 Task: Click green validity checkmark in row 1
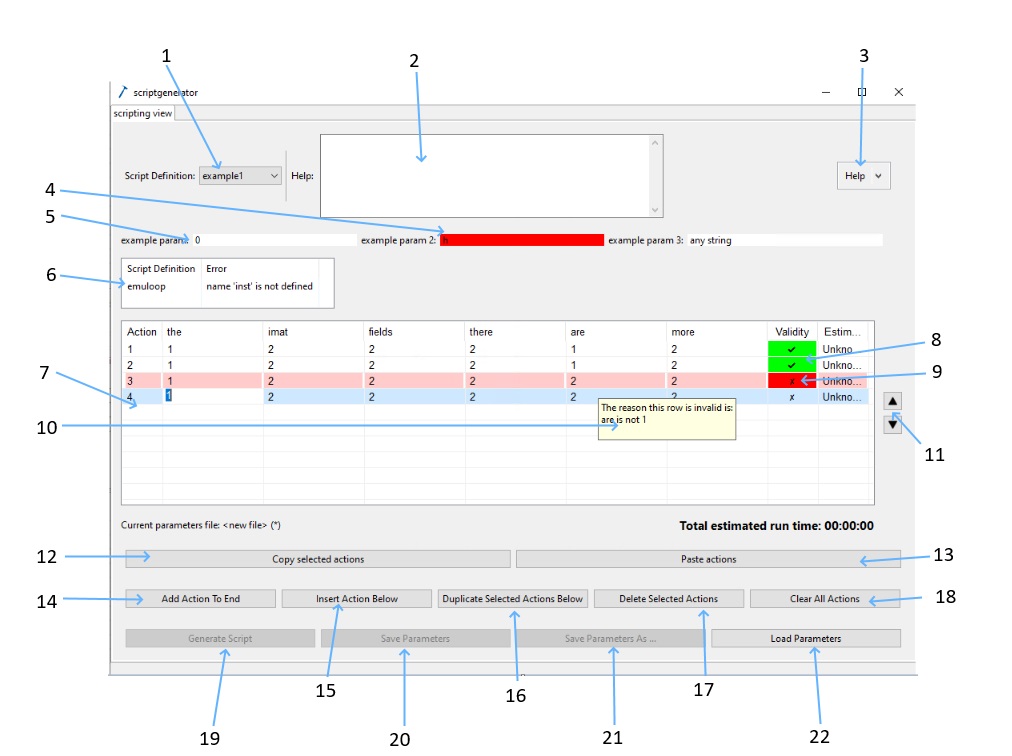pos(792,349)
